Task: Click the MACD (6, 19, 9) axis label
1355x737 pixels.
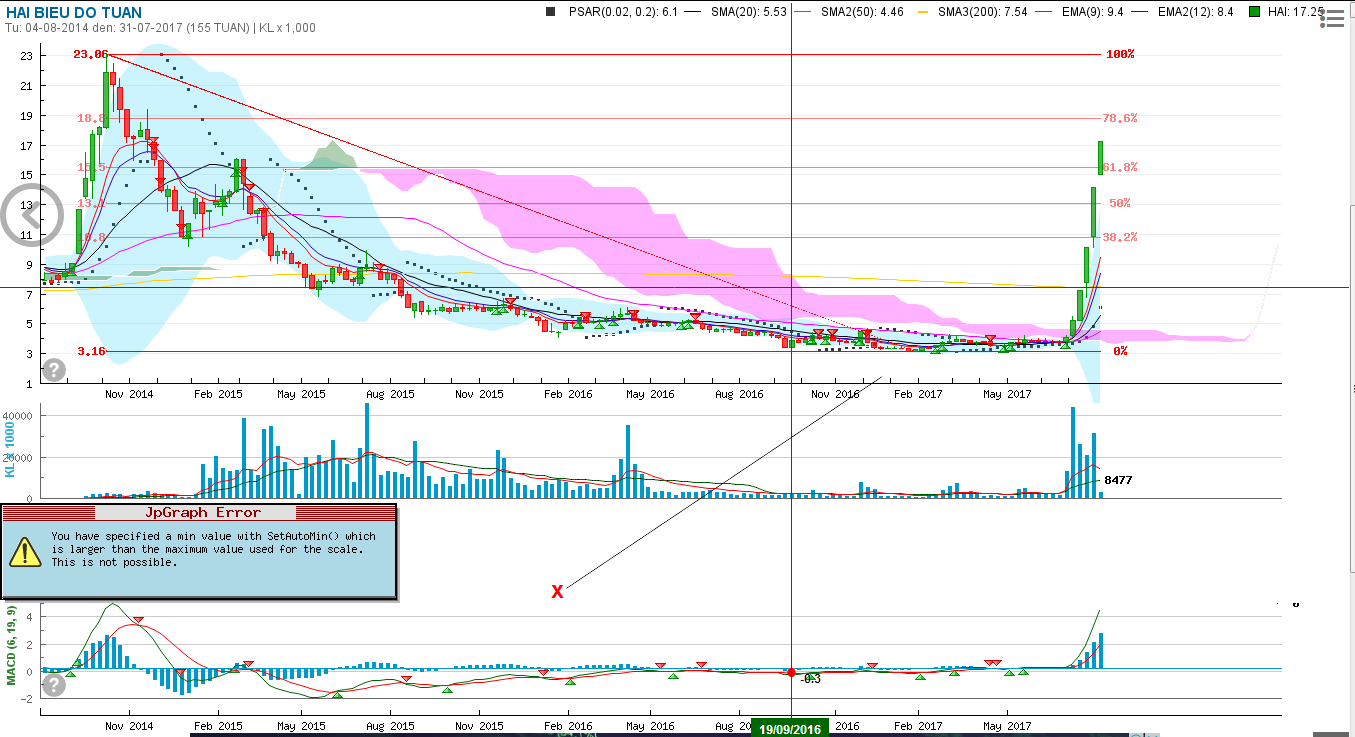Action: 11,645
